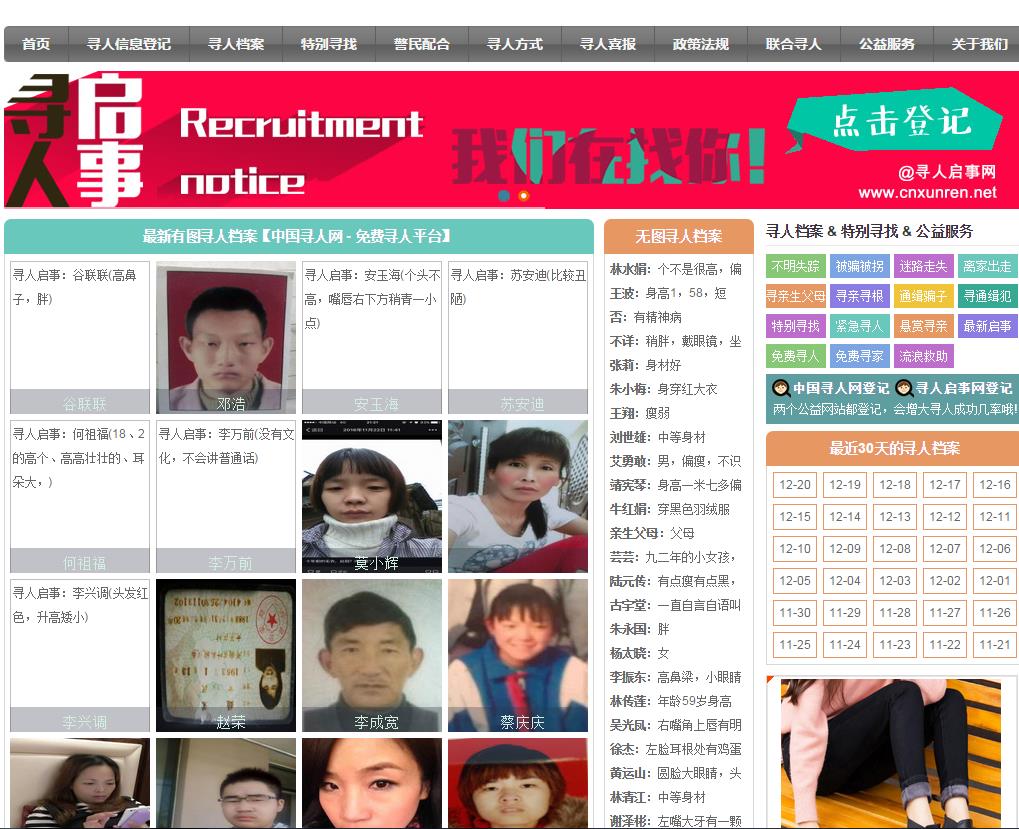Open the 寻人喜报 menu
The width and height of the screenshot is (1019, 829).
pyautogui.click(x=608, y=44)
